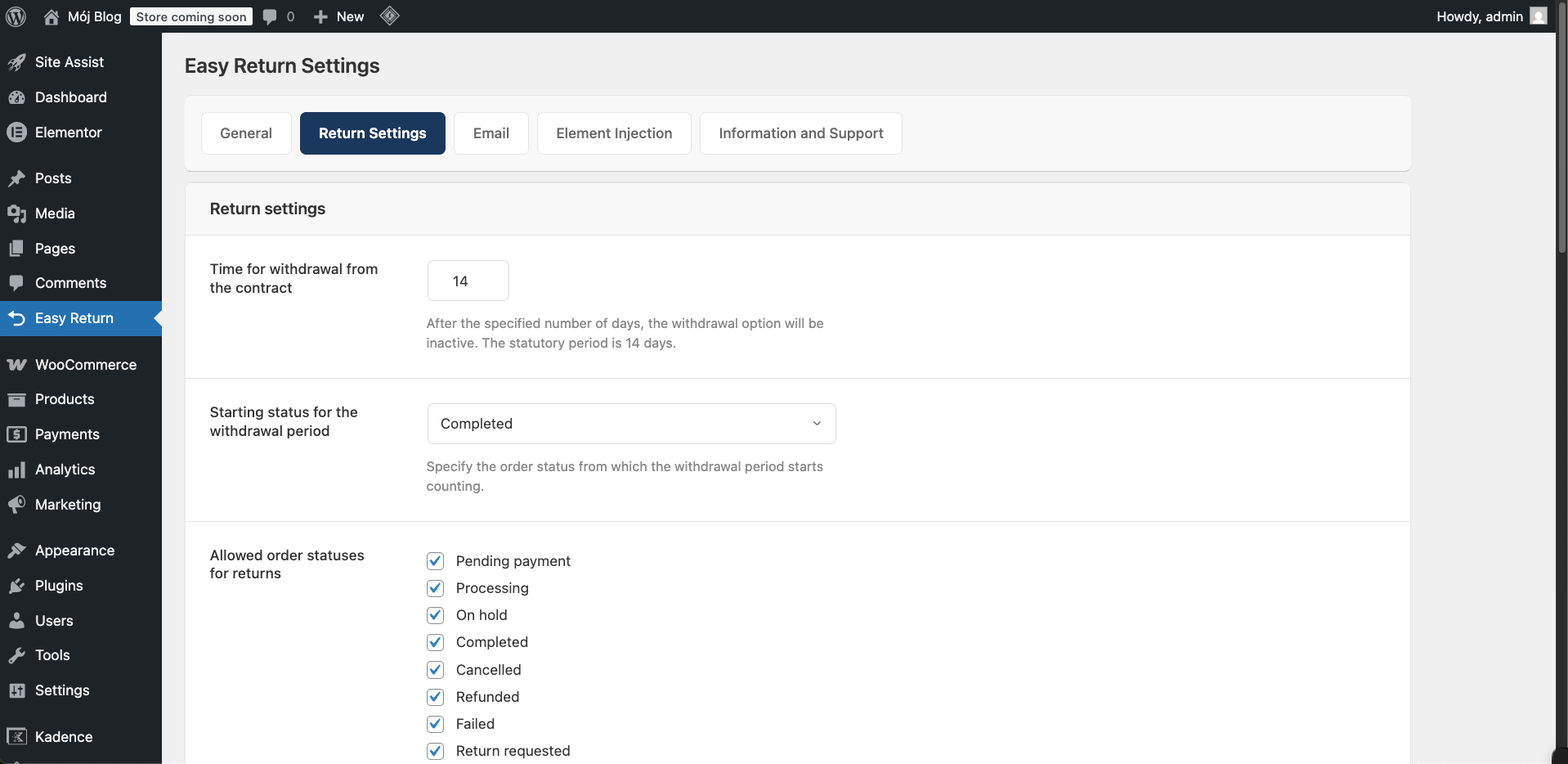Disable the Cancelled status checkbox

436,670
